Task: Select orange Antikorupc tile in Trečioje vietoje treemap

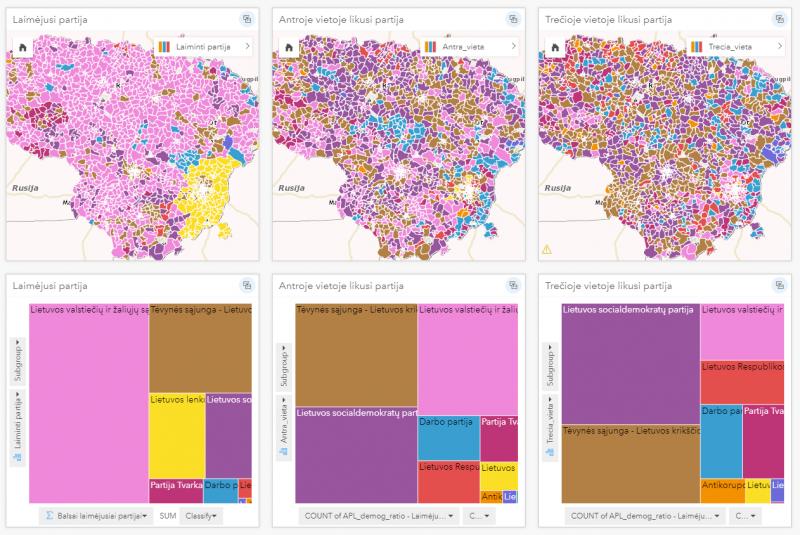Action: click(x=723, y=493)
